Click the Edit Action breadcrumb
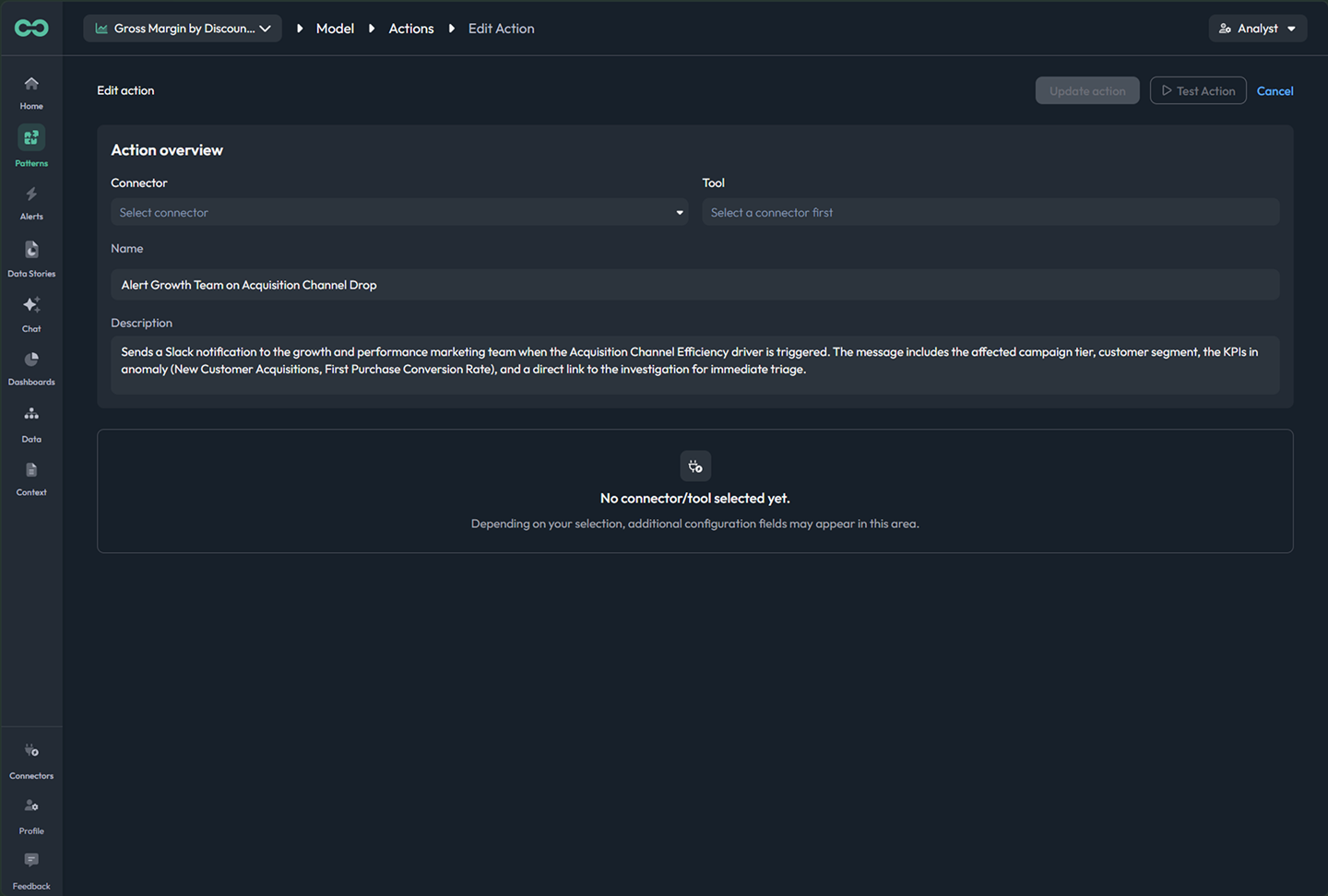 (501, 29)
